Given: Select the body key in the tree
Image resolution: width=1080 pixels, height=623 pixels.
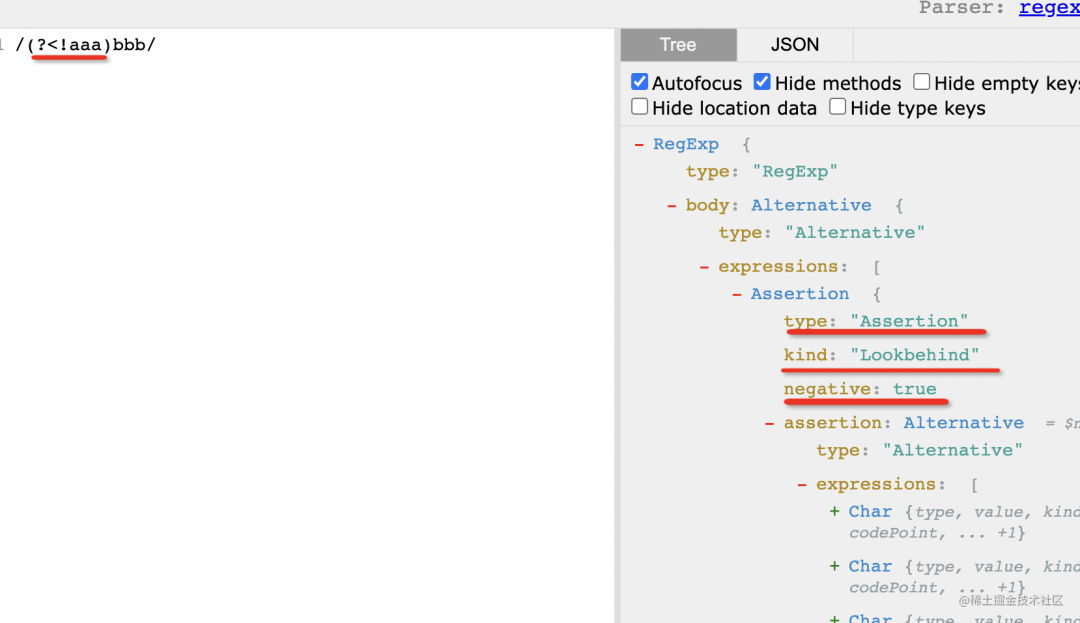Looking at the screenshot, I should [x=707, y=205].
